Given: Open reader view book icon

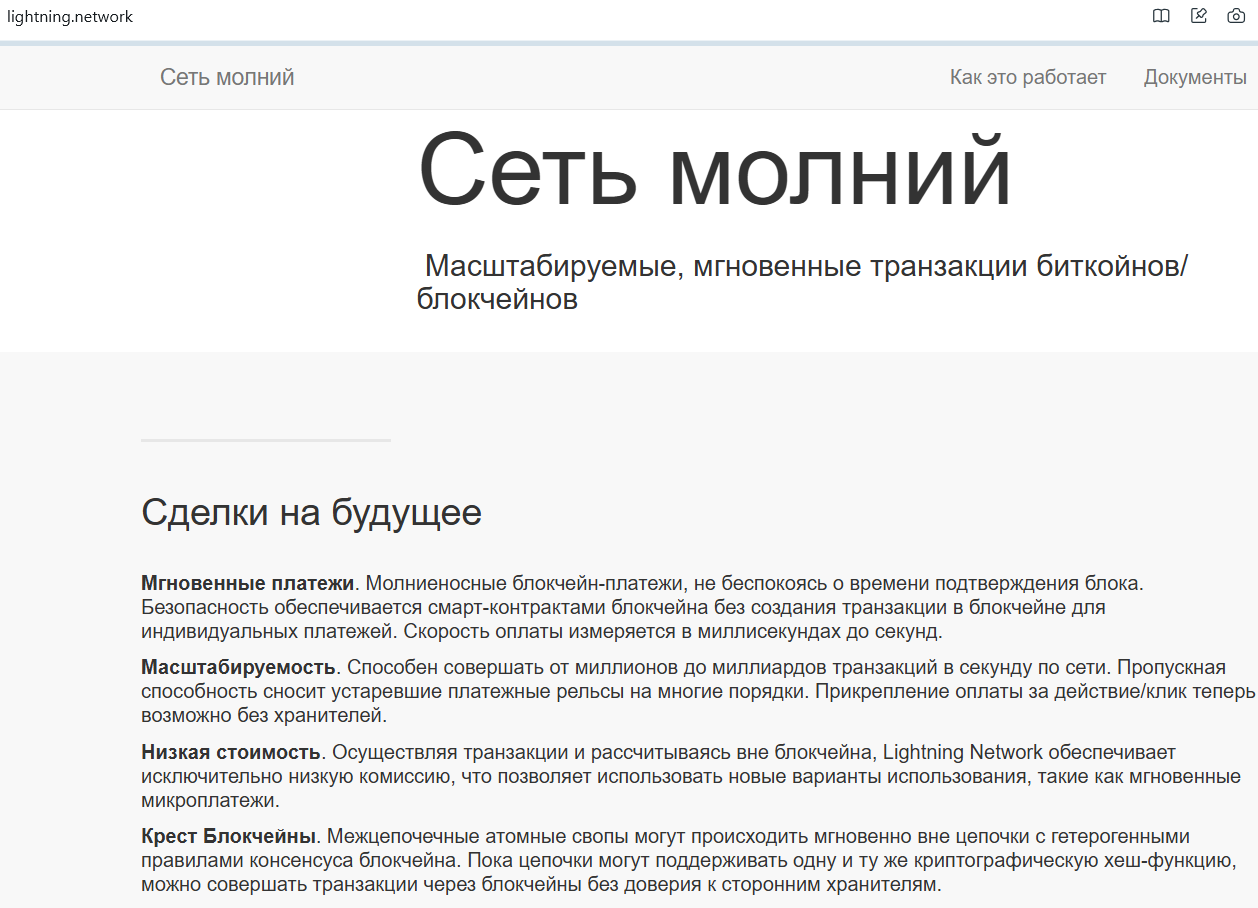Looking at the screenshot, I should [x=1161, y=16].
